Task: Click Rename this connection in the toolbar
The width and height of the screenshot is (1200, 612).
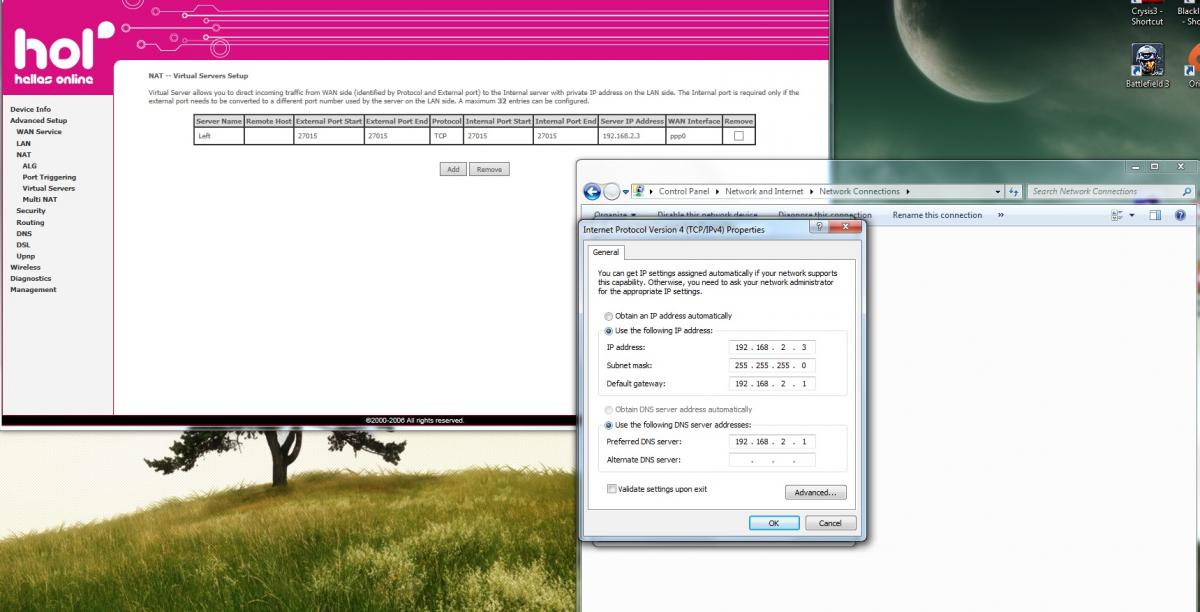Action: coord(937,215)
